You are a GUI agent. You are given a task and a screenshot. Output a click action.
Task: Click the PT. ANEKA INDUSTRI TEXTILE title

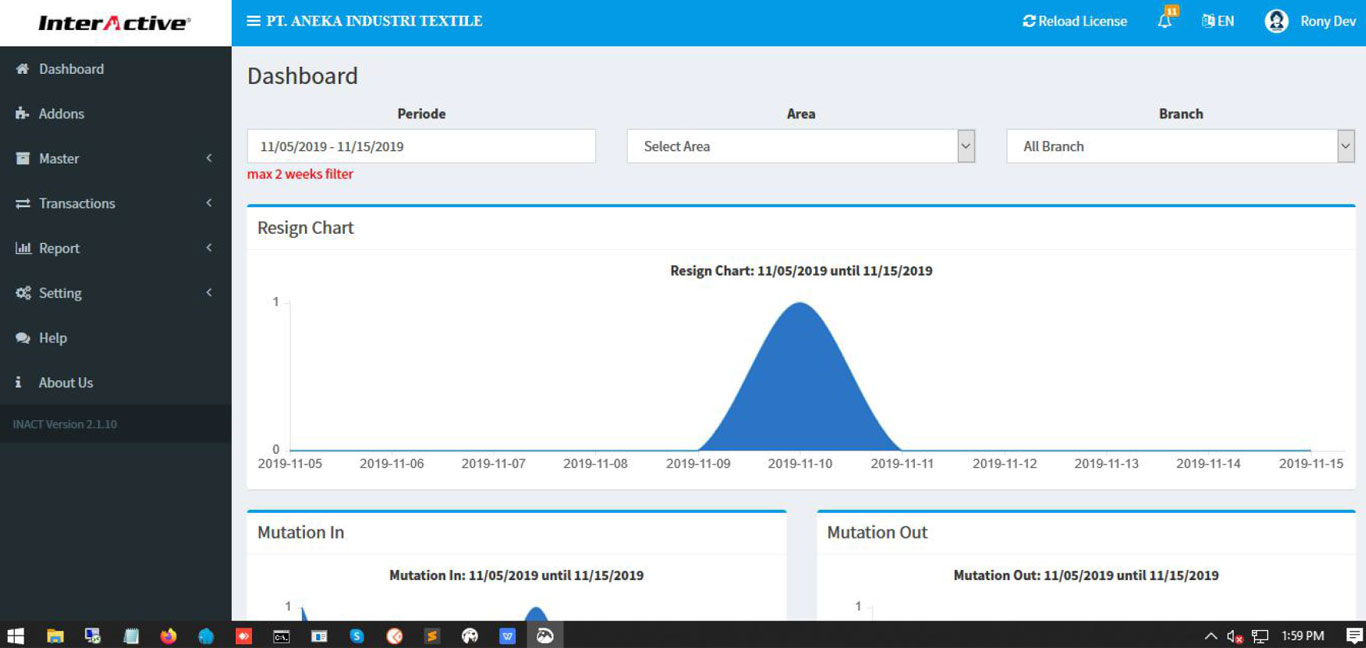[x=372, y=21]
